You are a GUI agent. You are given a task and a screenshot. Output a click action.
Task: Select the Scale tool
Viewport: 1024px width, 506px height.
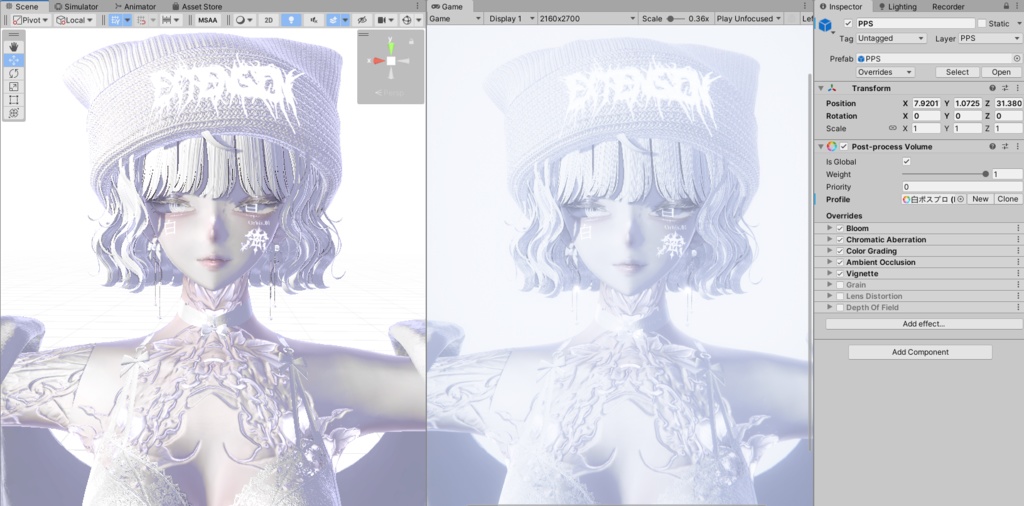coord(14,87)
